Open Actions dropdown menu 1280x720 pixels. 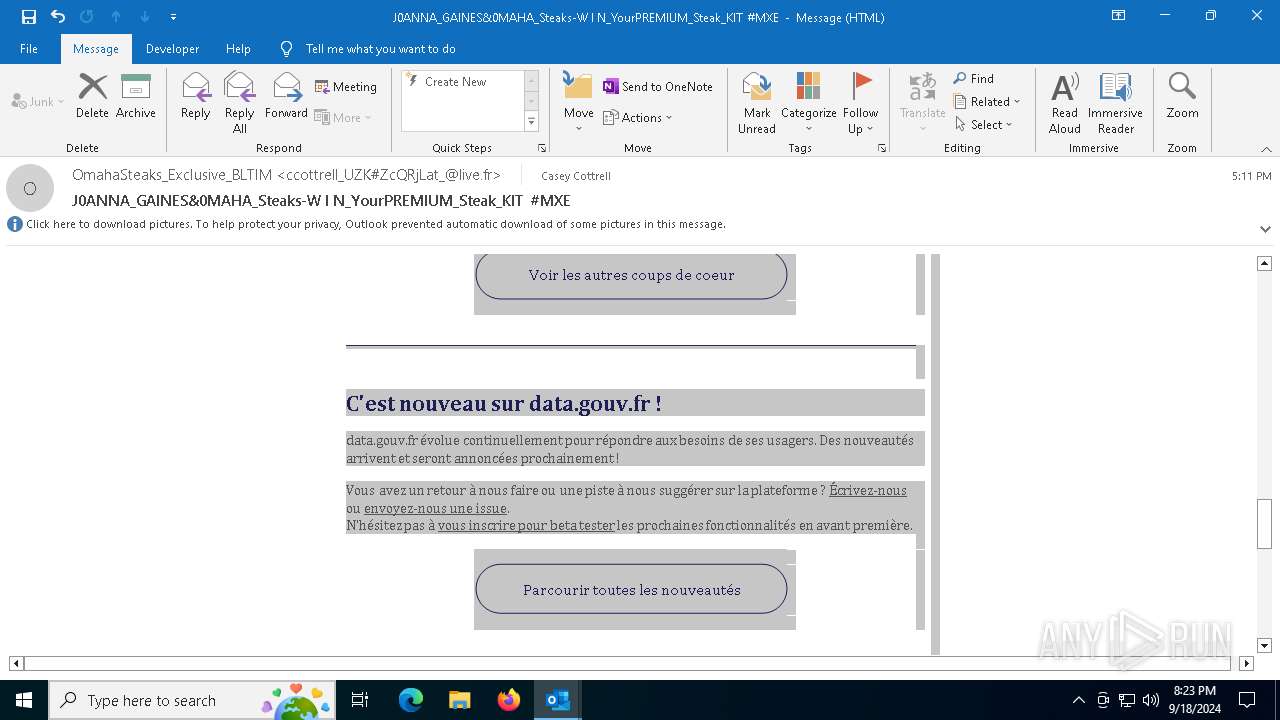tap(638, 118)
